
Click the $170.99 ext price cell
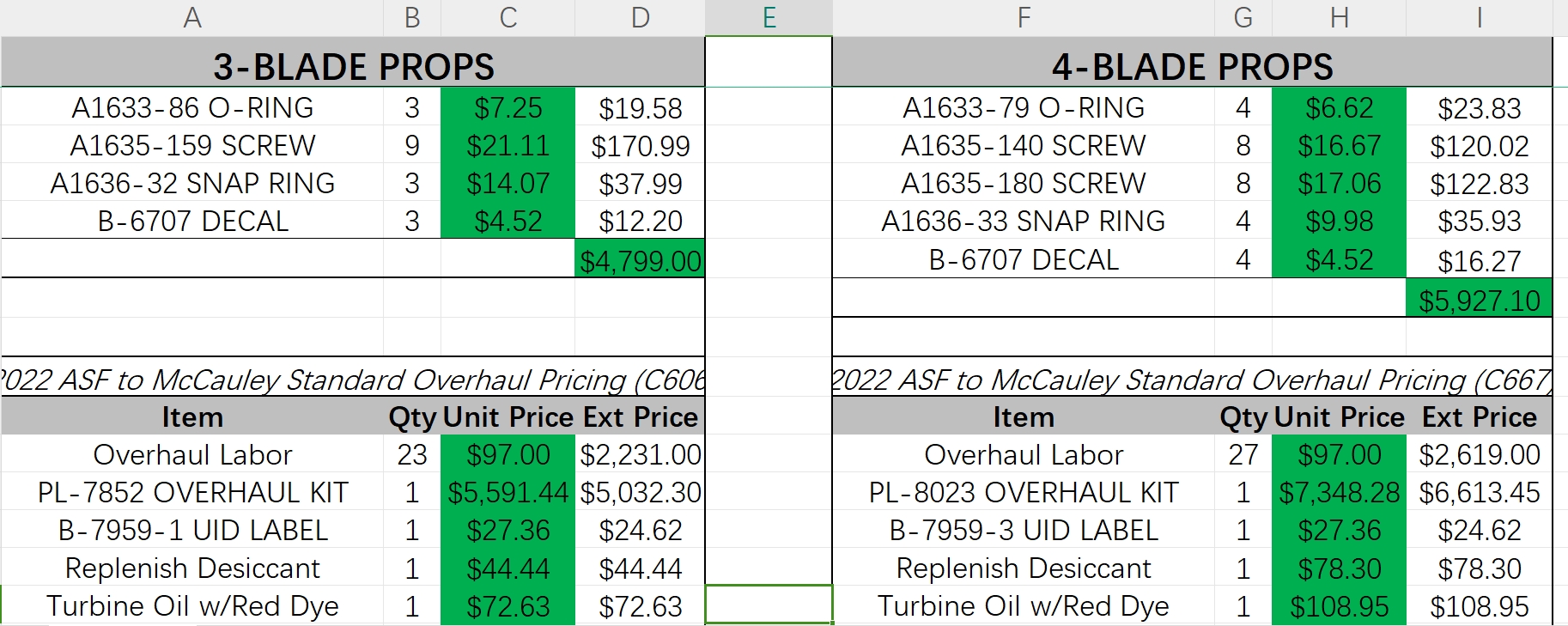(640, 146)
